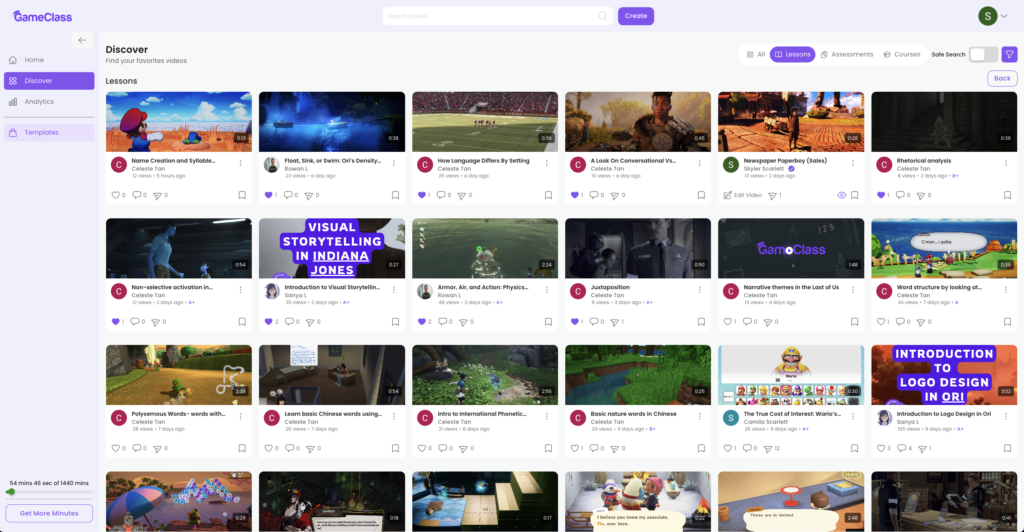Viewport: 1024px width, 532px height.
Task: Open options menu for Polysemous Words
Action: pyautogui.click(x=240, y=416)
